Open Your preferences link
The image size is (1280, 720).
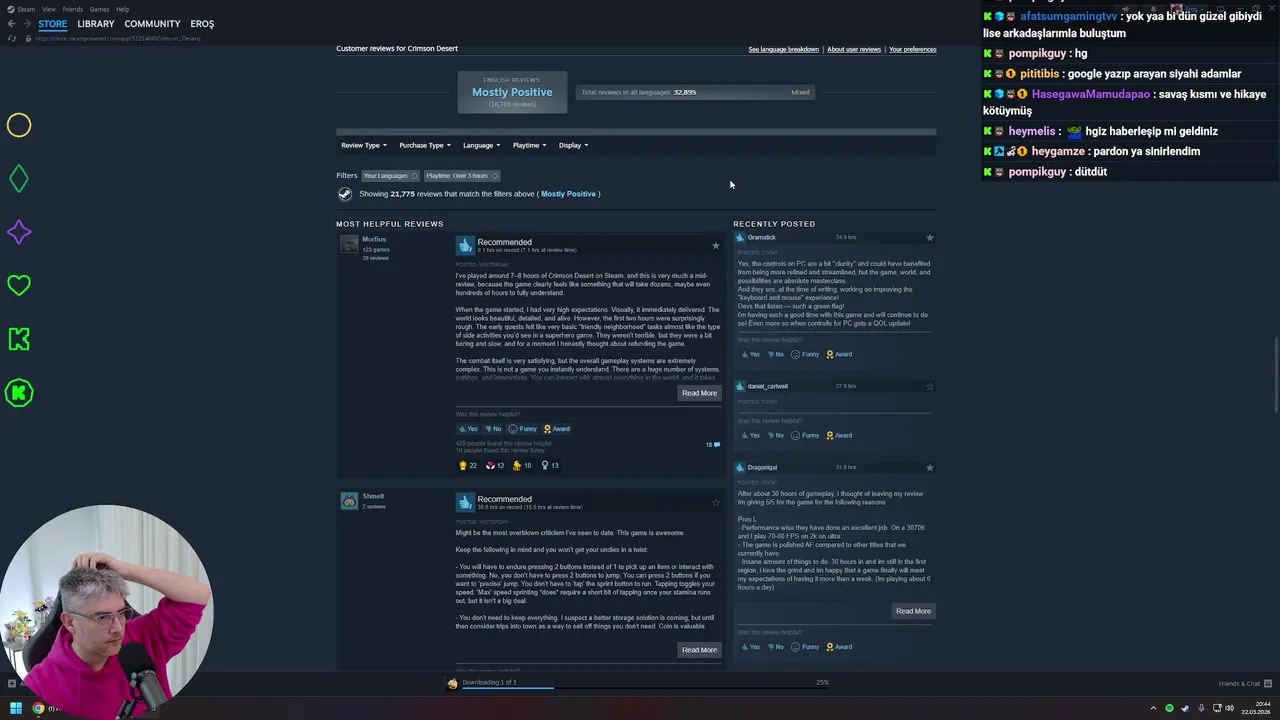[913, 49]
